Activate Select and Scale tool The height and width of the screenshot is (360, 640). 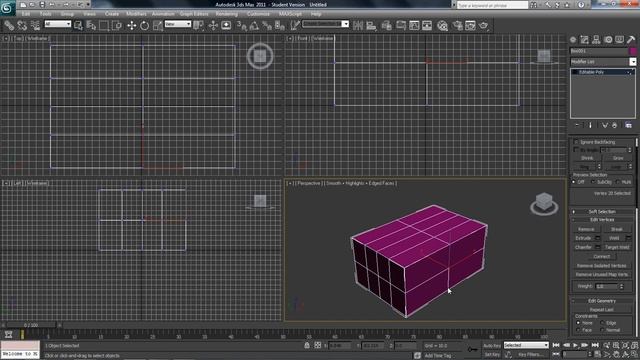pos(158,26)
